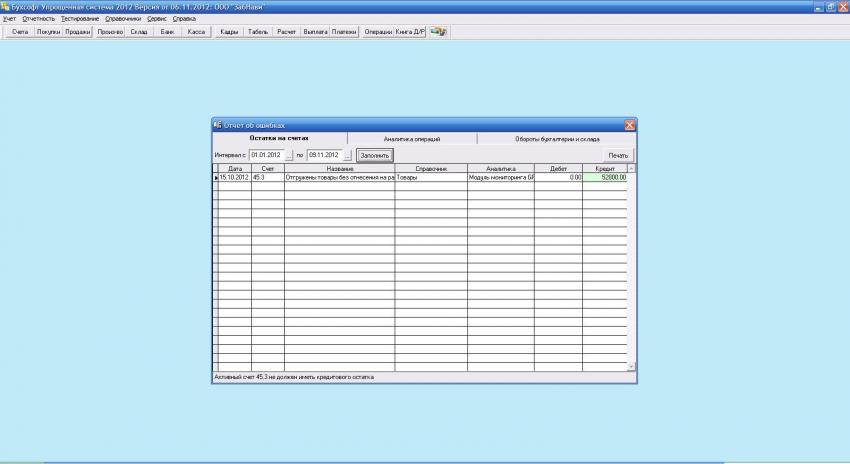Click the report dialog title bar icon
850x464 pixels.
pos(218,125)
